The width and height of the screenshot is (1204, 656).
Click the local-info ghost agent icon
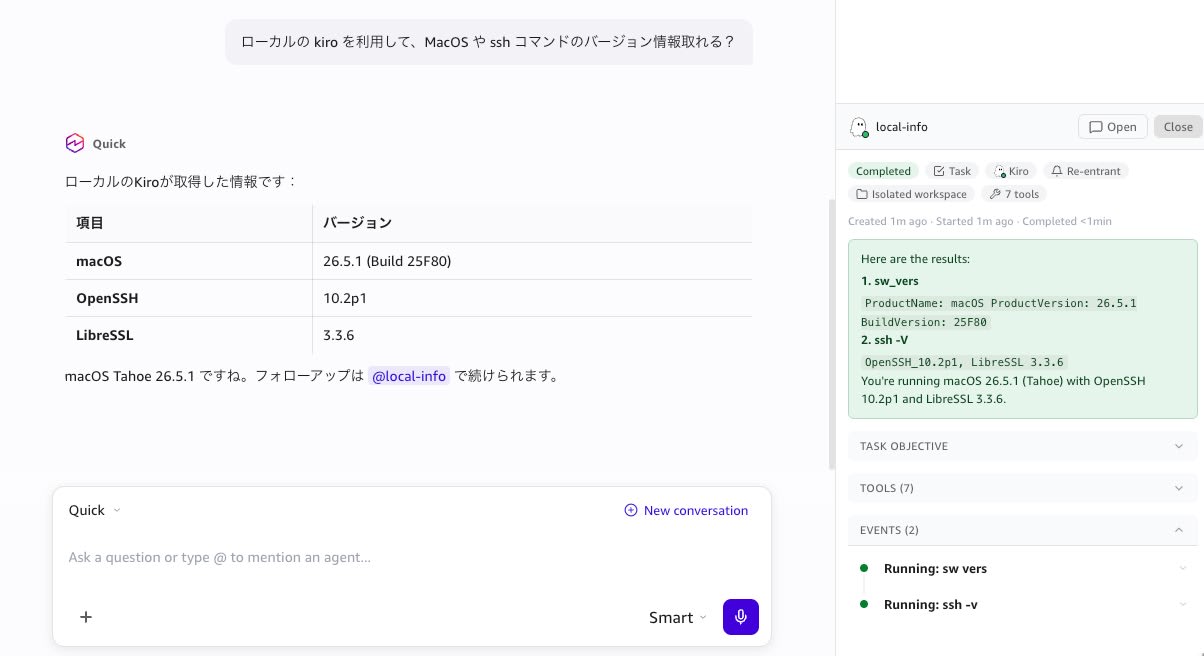click(x=858, y=127)
